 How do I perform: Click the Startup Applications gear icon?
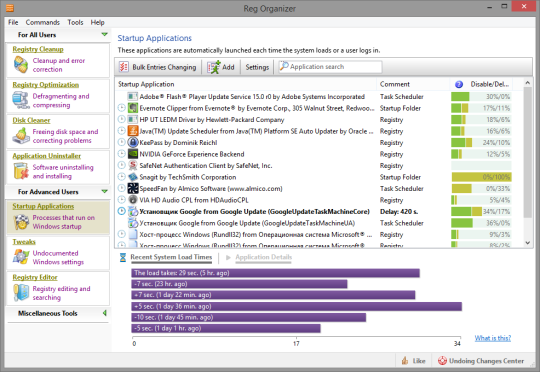21,222
